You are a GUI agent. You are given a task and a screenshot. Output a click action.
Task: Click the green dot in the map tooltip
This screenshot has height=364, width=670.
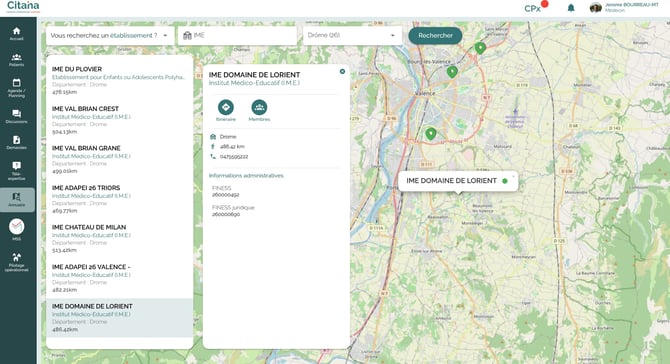505,181
